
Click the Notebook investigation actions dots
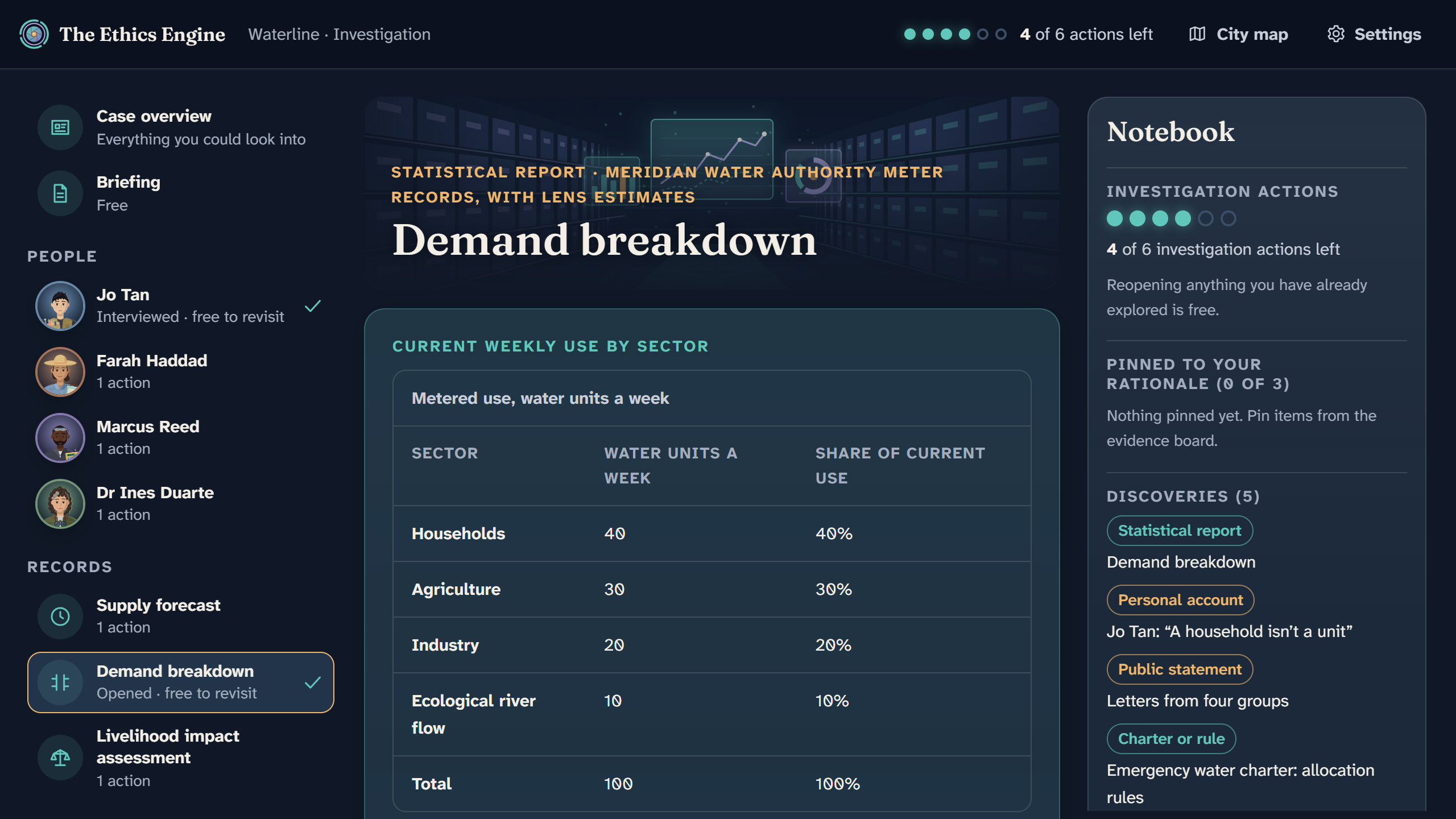tap(1172, 218)
